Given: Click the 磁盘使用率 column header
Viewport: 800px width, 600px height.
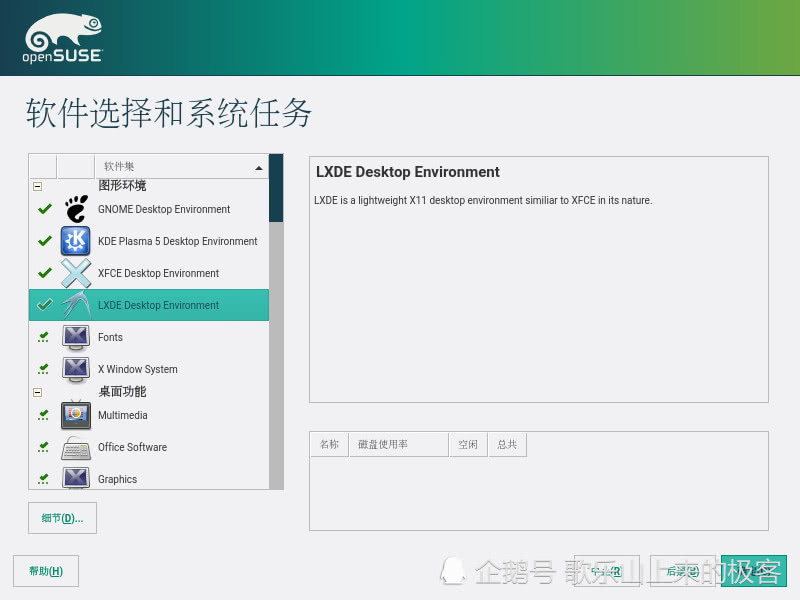Looking at the screenshot, I should click(x=398, y=444).
